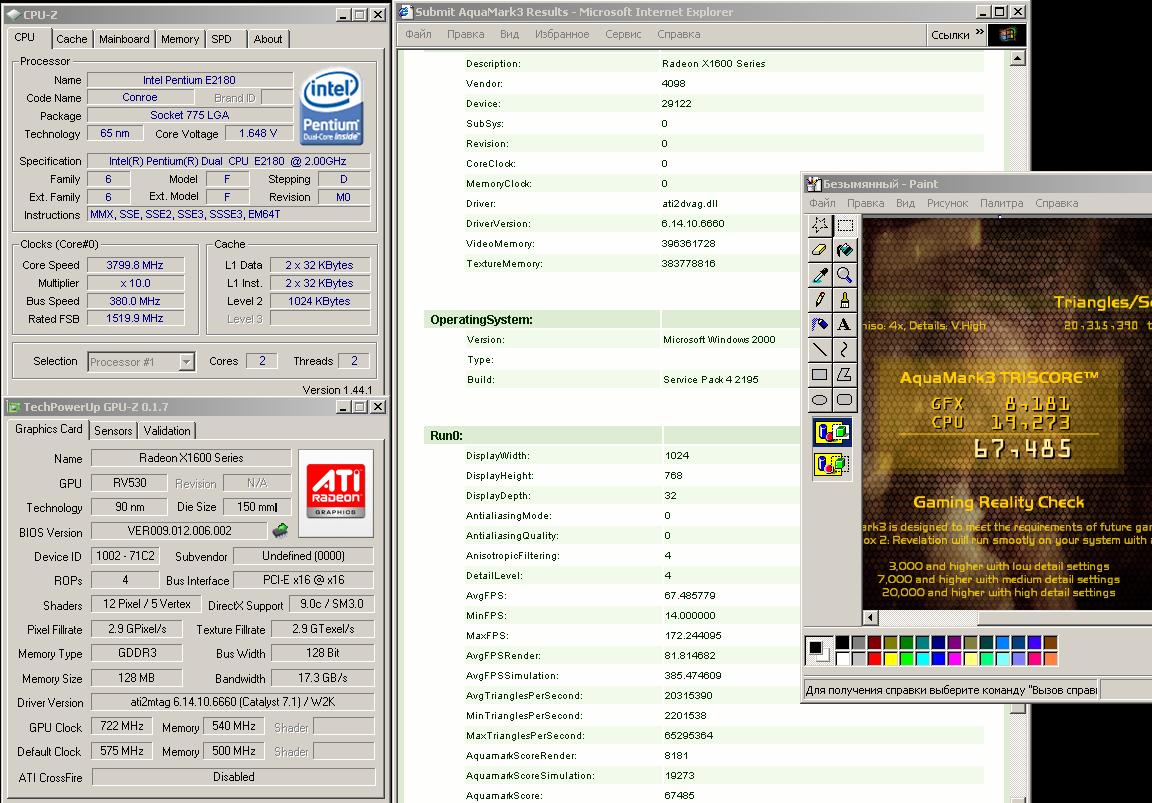Click the IE page scroll-up arrow
The height and width of the screenshot is (803, 1152).
tap(1018, 58)
